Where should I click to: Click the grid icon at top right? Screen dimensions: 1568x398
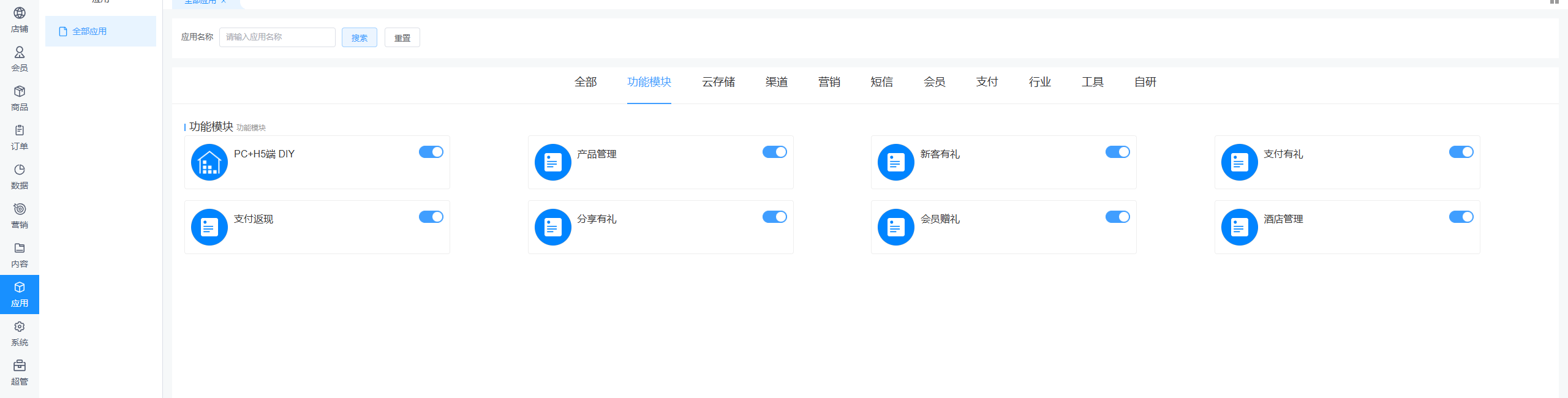pyautogui.click(x=1554, y=2)
